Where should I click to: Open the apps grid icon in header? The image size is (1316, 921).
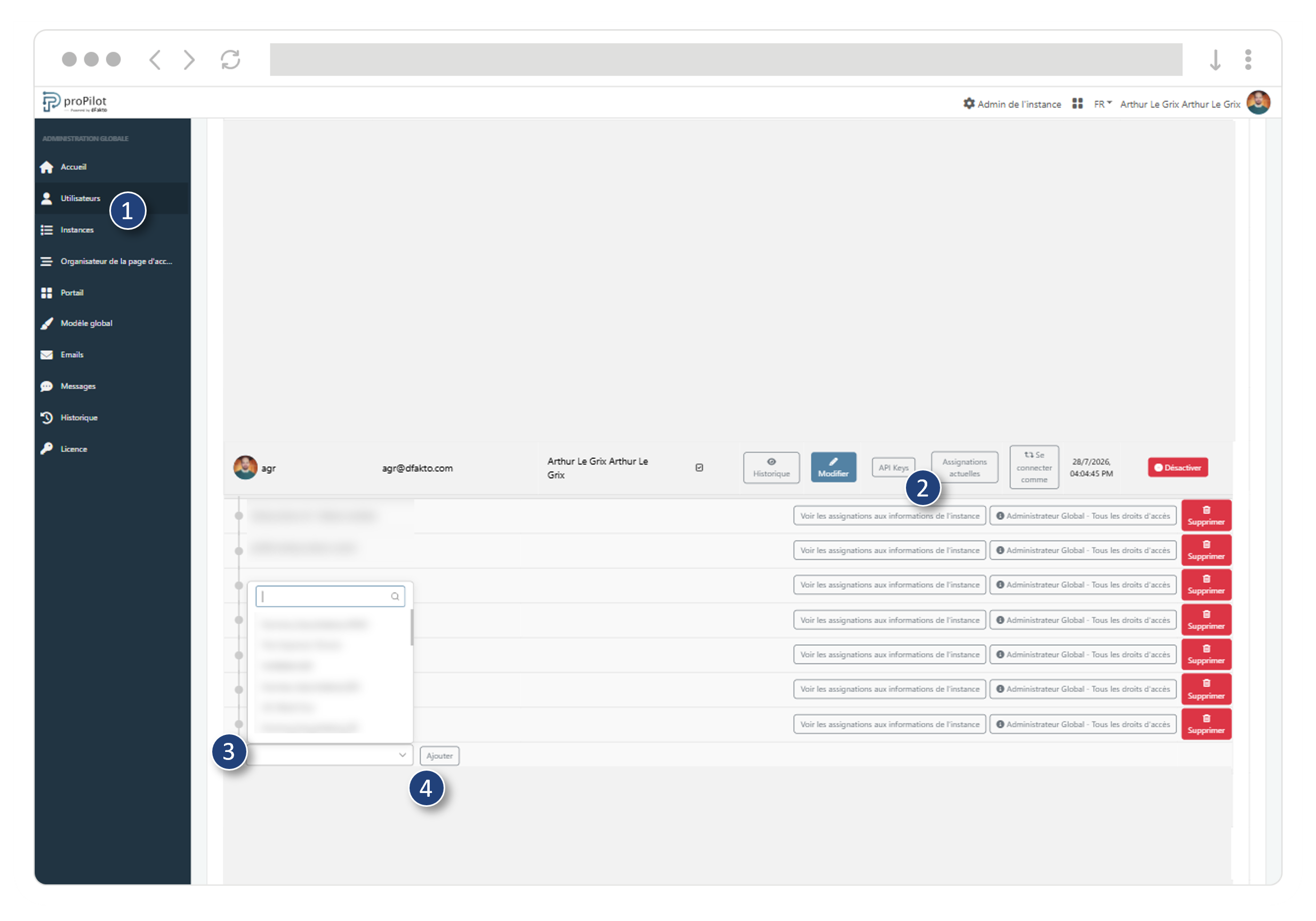[x=1078, y=103]
